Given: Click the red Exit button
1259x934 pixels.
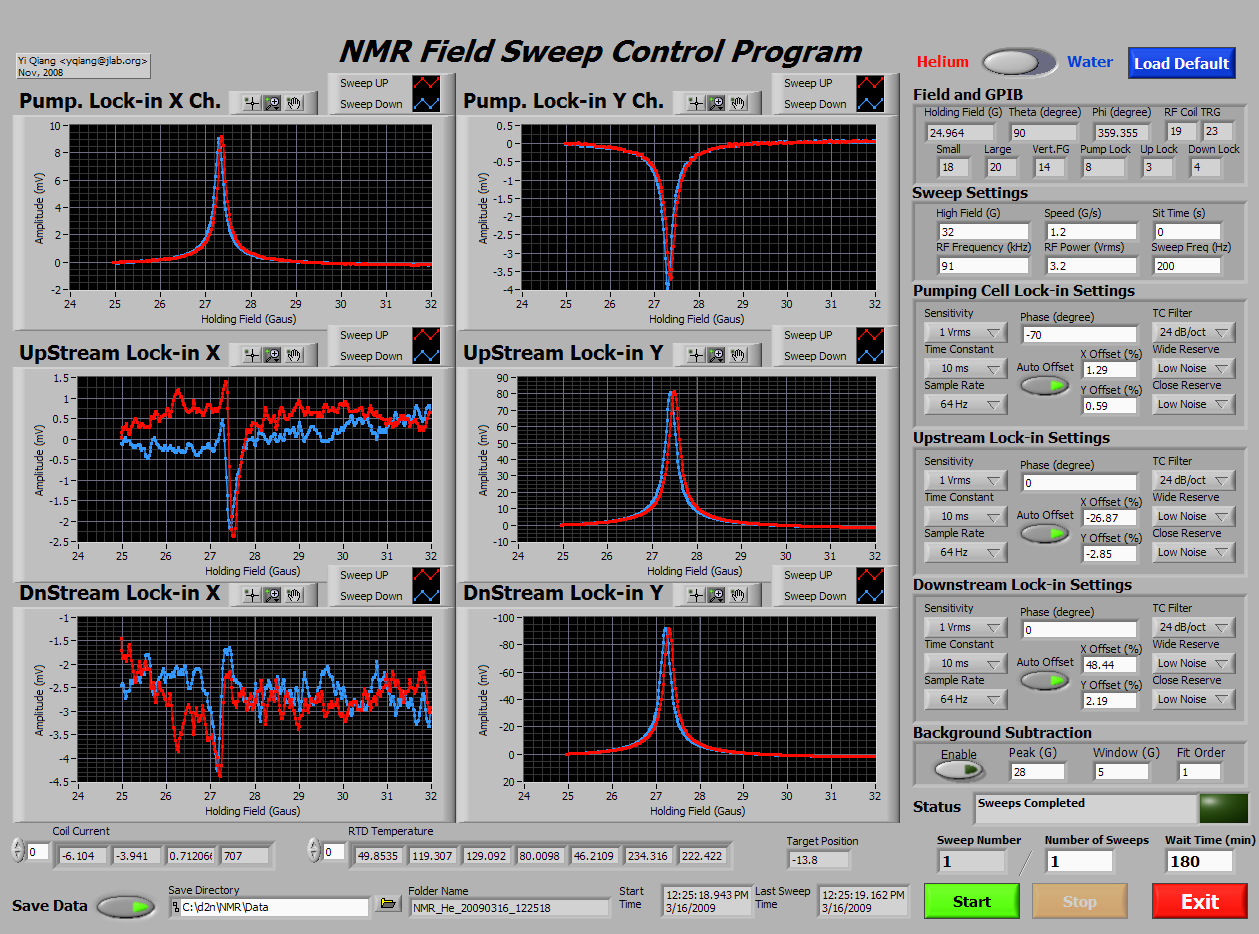Looking at the screenshot, I should [1200, 901].
